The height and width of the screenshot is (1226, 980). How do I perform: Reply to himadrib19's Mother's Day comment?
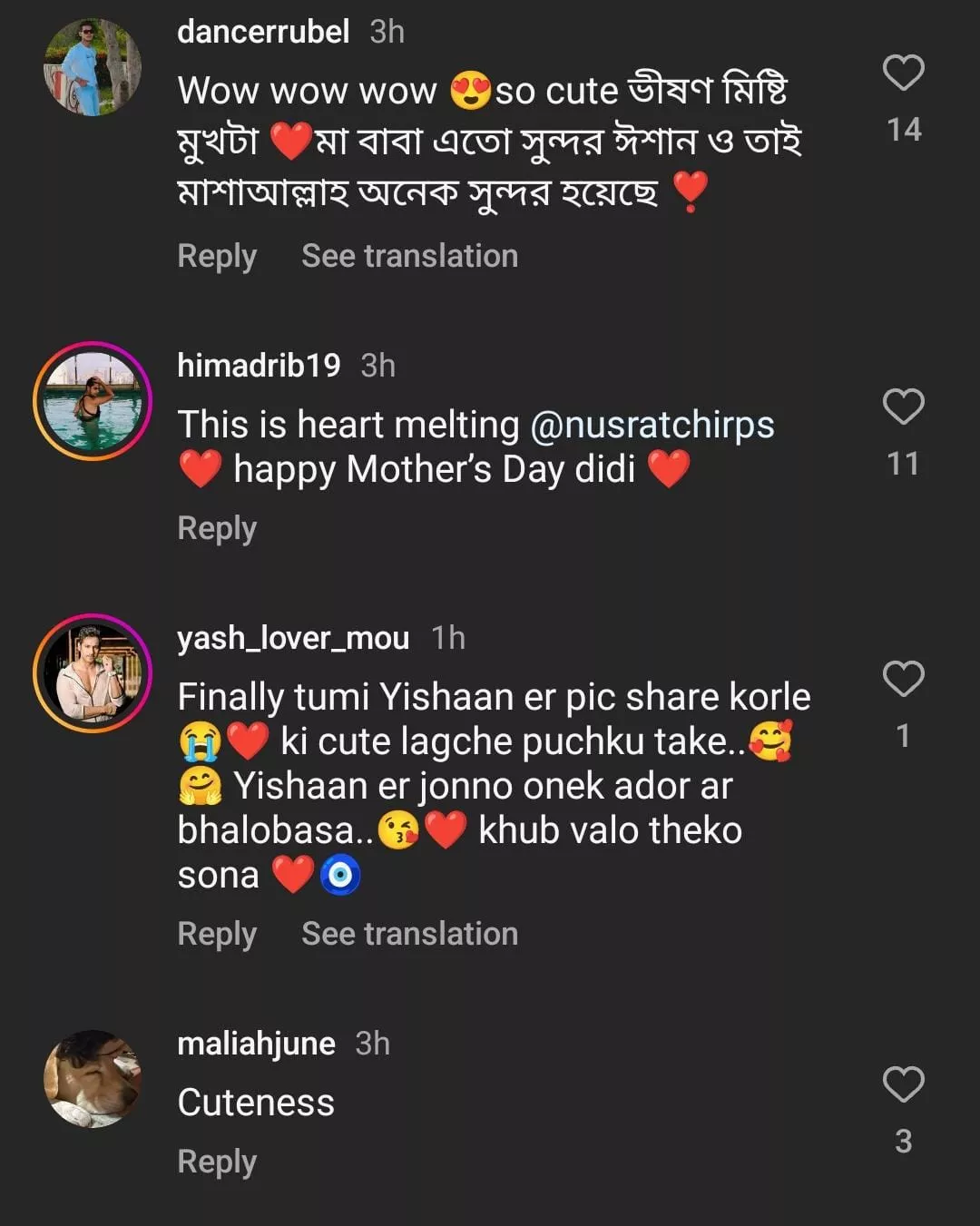tap(217, 528)
